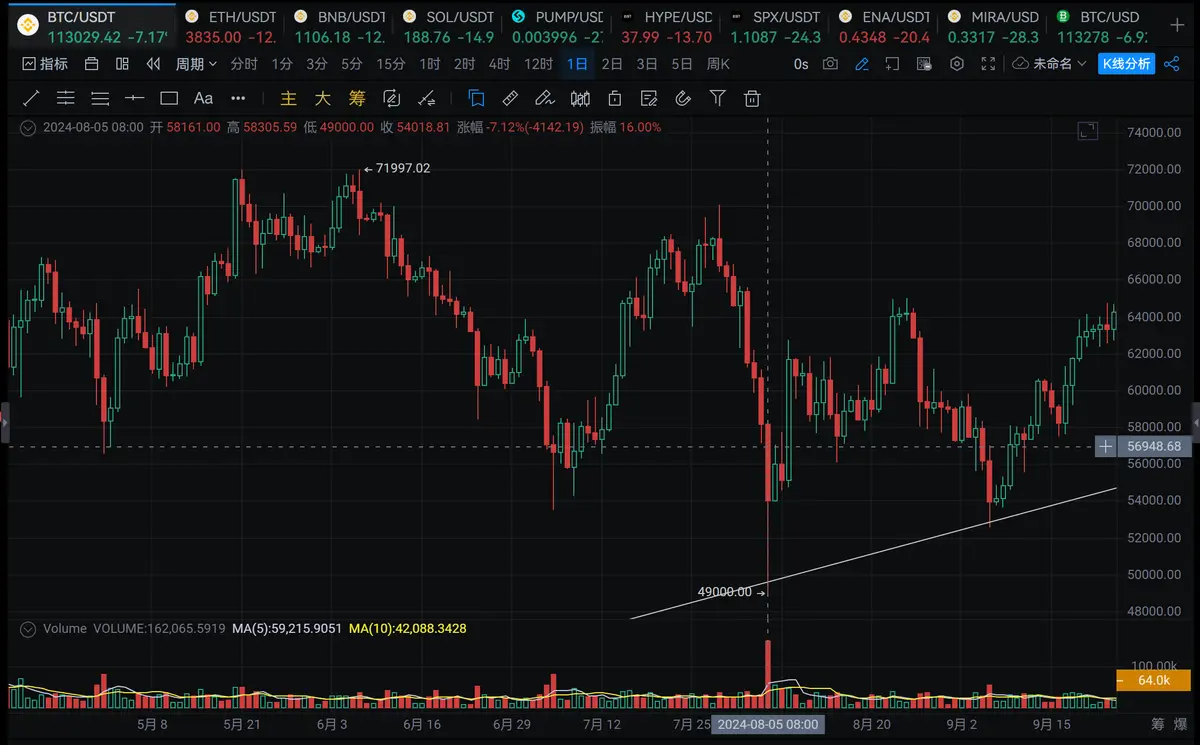Switch to the 1分 timeframe
The width and height of the screenshot is (1200, 745).
pyautogui.click(x=282, y=64)
